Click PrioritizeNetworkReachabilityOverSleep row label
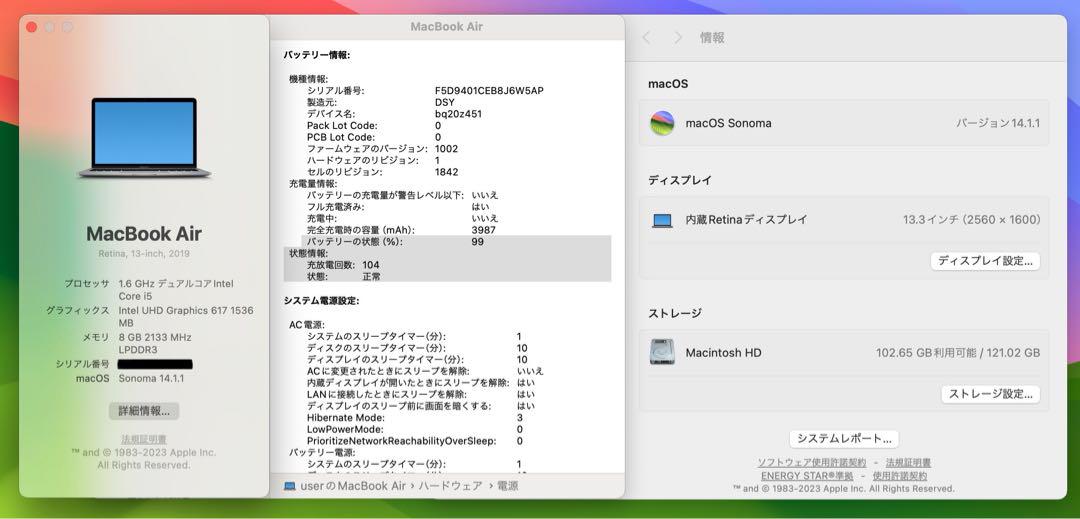Image resolution: width=1080 pixels, height=519 pixels. tap(402, 441)
